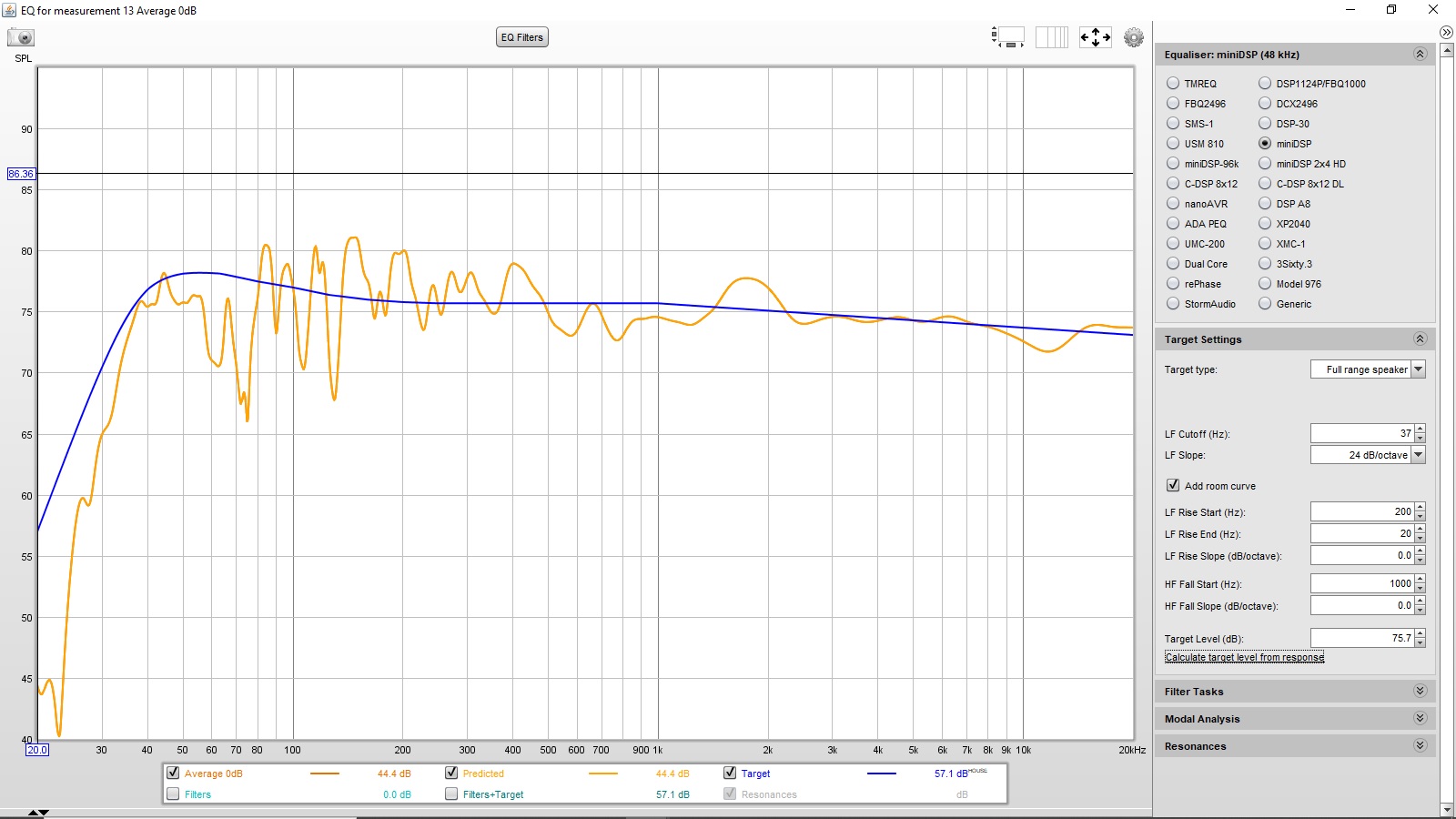Edit LF Rise Slope field

(x=1362, y=555)
